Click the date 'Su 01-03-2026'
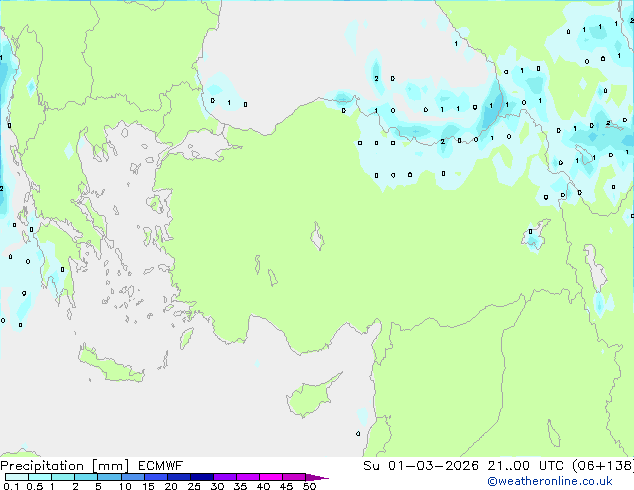634x490 pixels. tap(421, 466)
